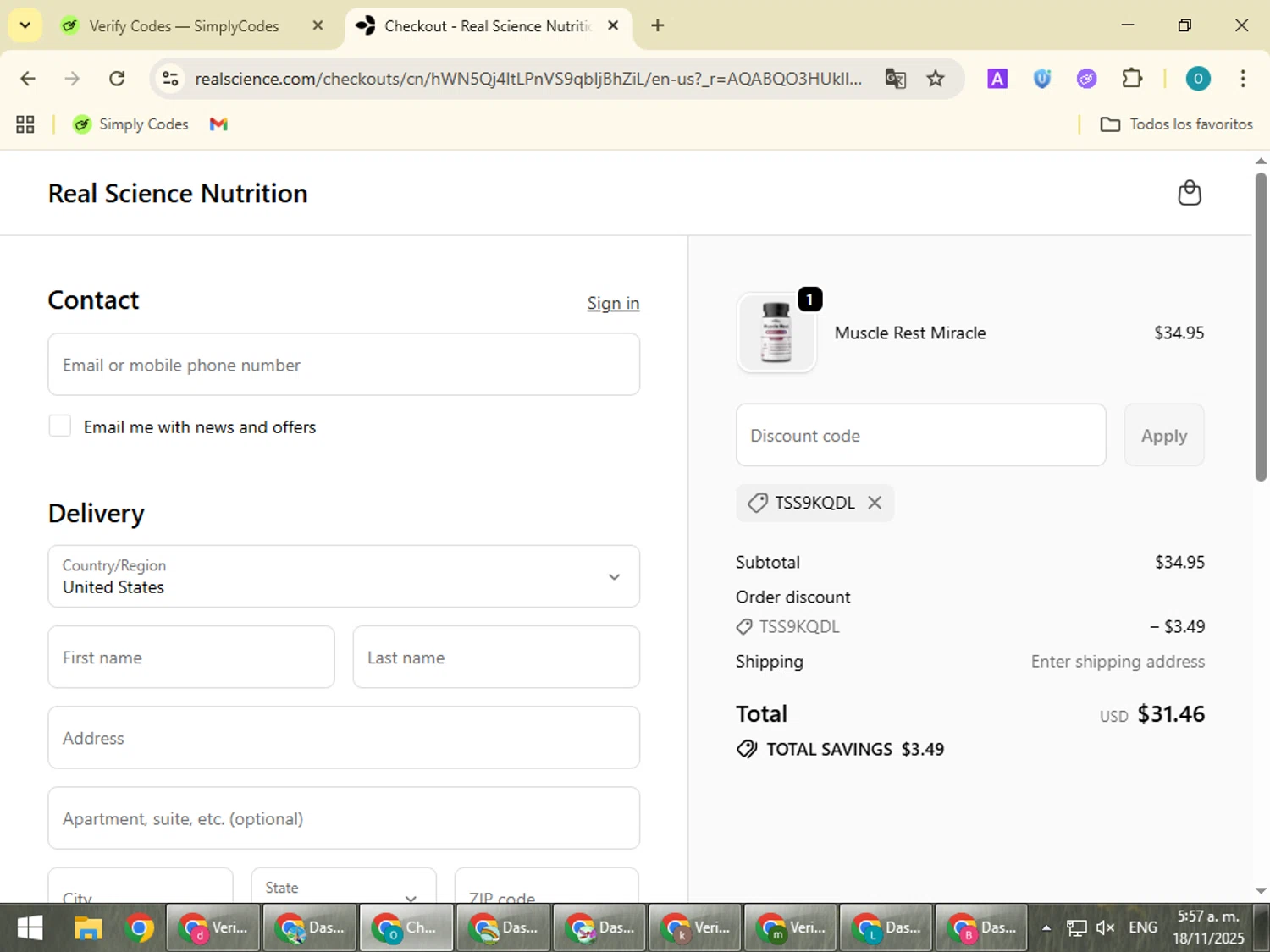Bookmark this page with the star icon

935,79
